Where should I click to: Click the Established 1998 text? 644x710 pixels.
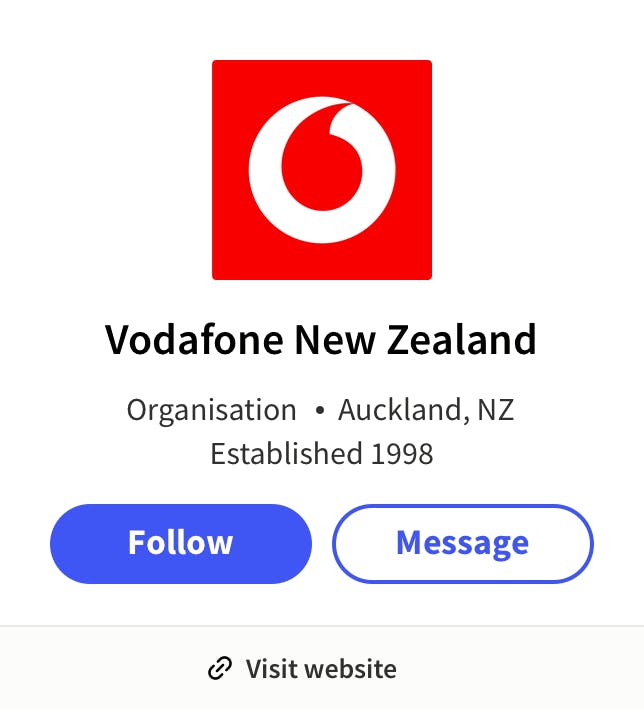322,454
